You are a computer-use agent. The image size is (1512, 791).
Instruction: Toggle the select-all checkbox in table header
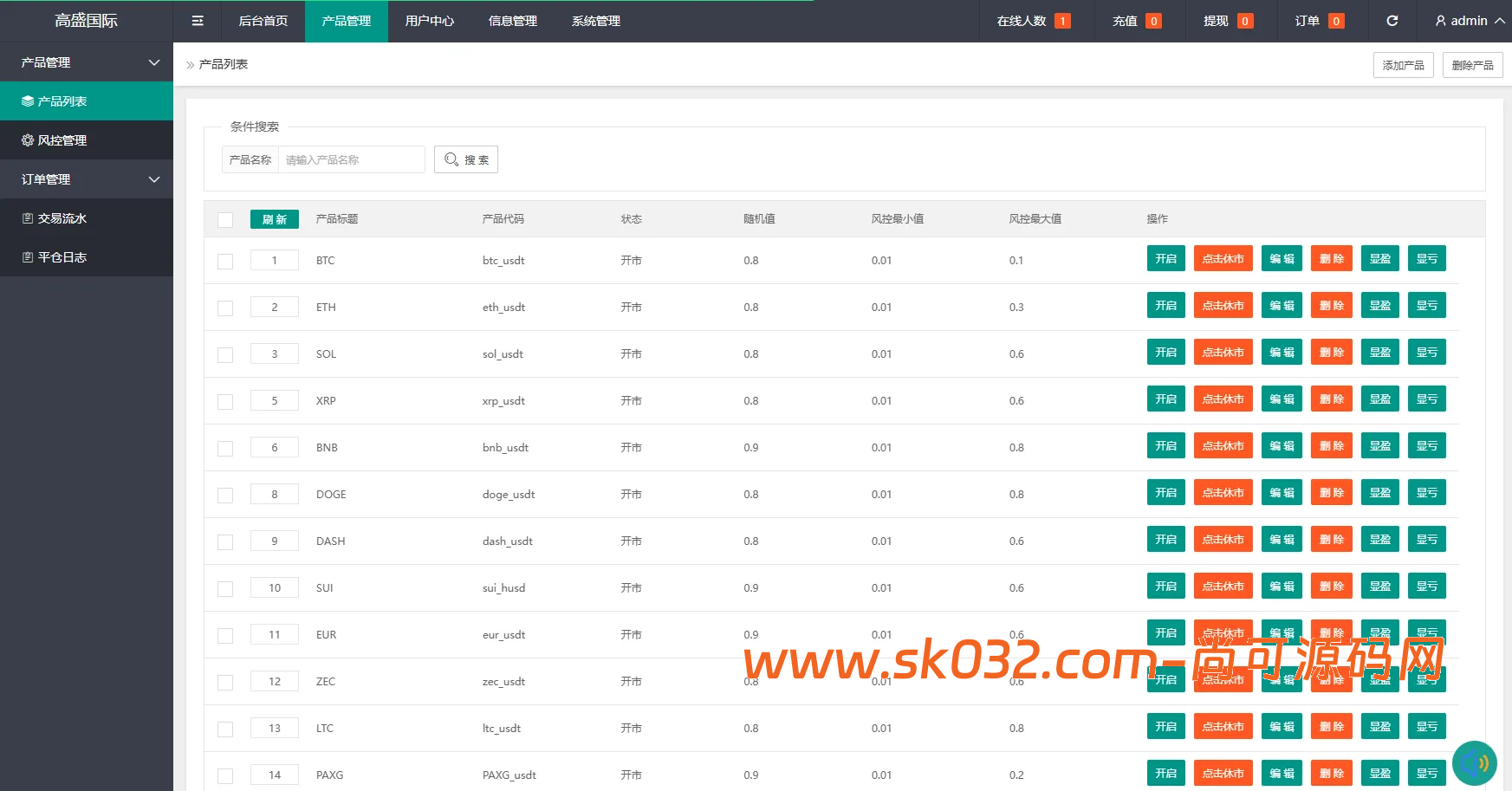point(225,220)
